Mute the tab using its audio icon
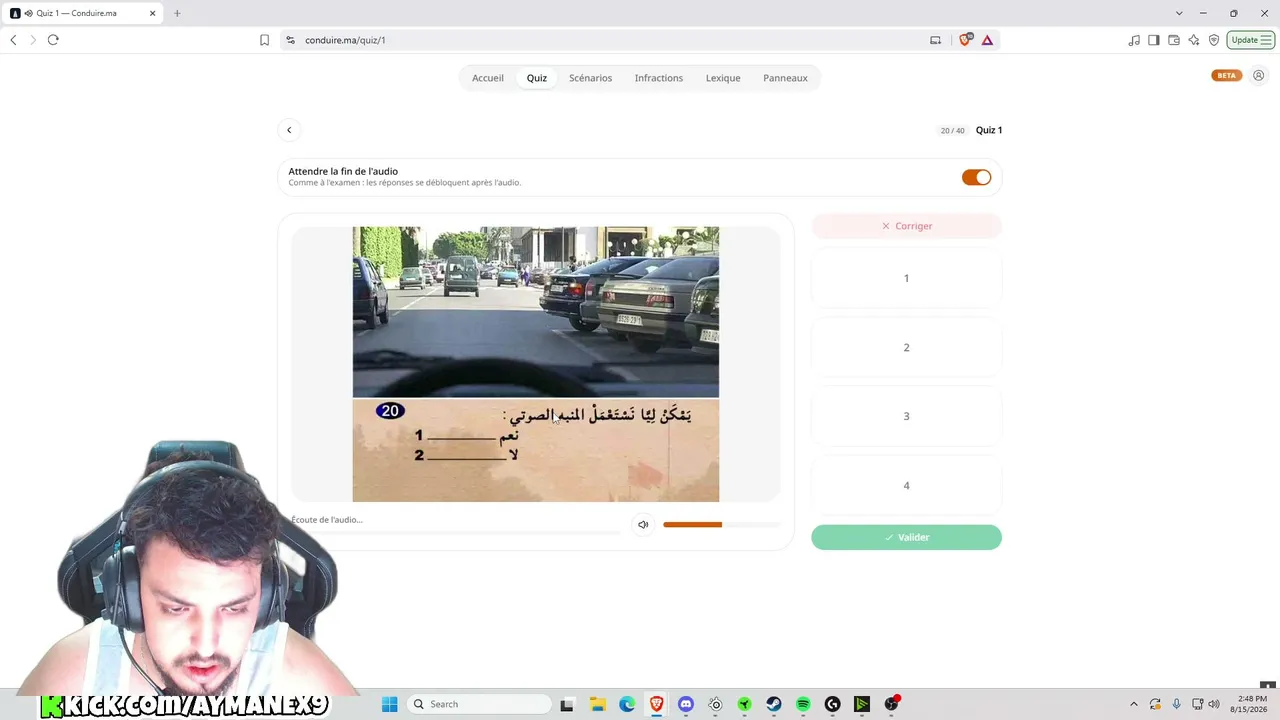This screenshot has height=720, width=1280. pyautogui.click(x=28, y=13)
